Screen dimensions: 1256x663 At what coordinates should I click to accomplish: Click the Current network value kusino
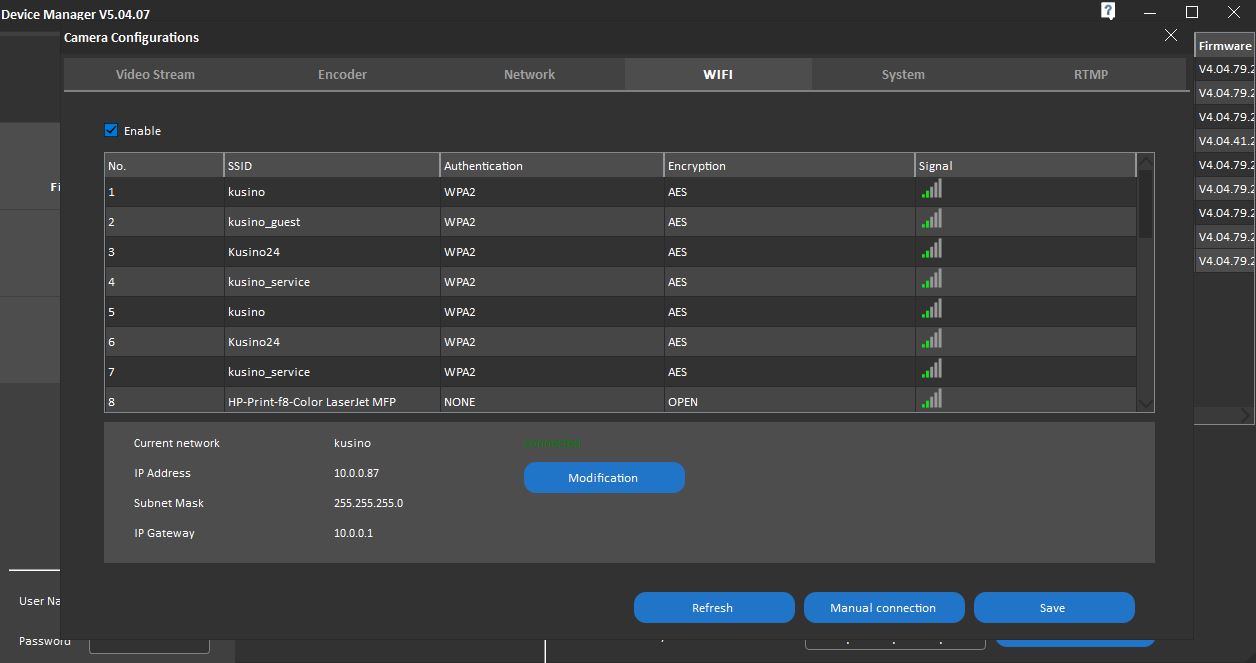pyautogui.click(x=352, y=443)
